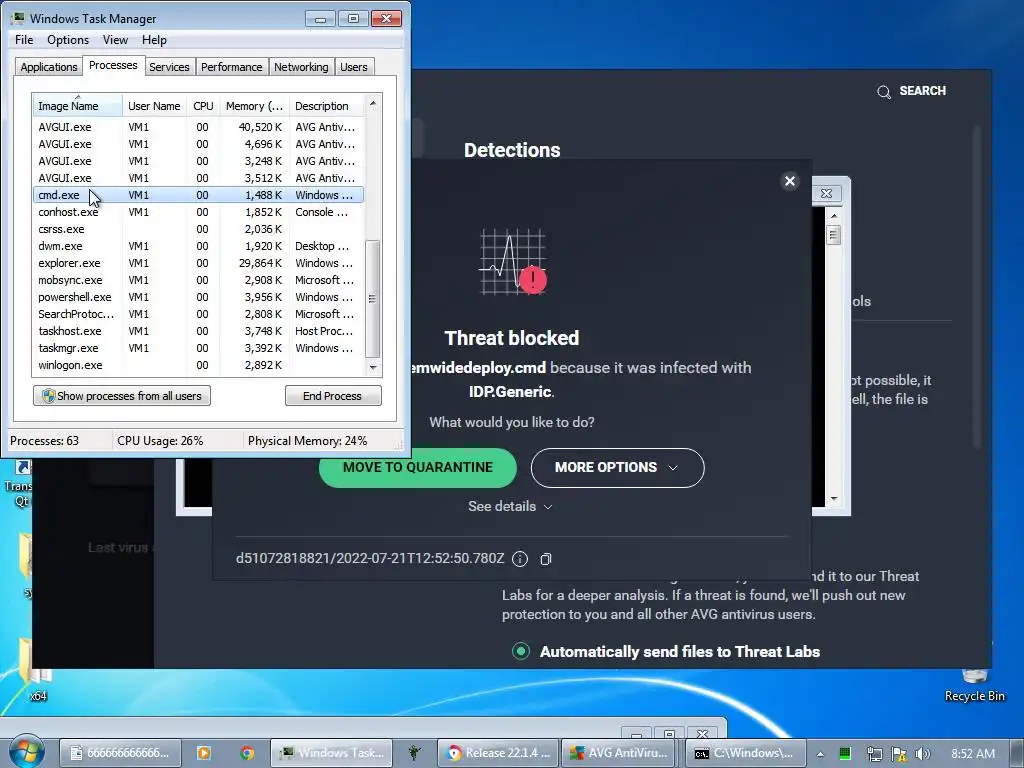Select the SearchProtoc... process row
The image size is (1024, 768).
198,314
